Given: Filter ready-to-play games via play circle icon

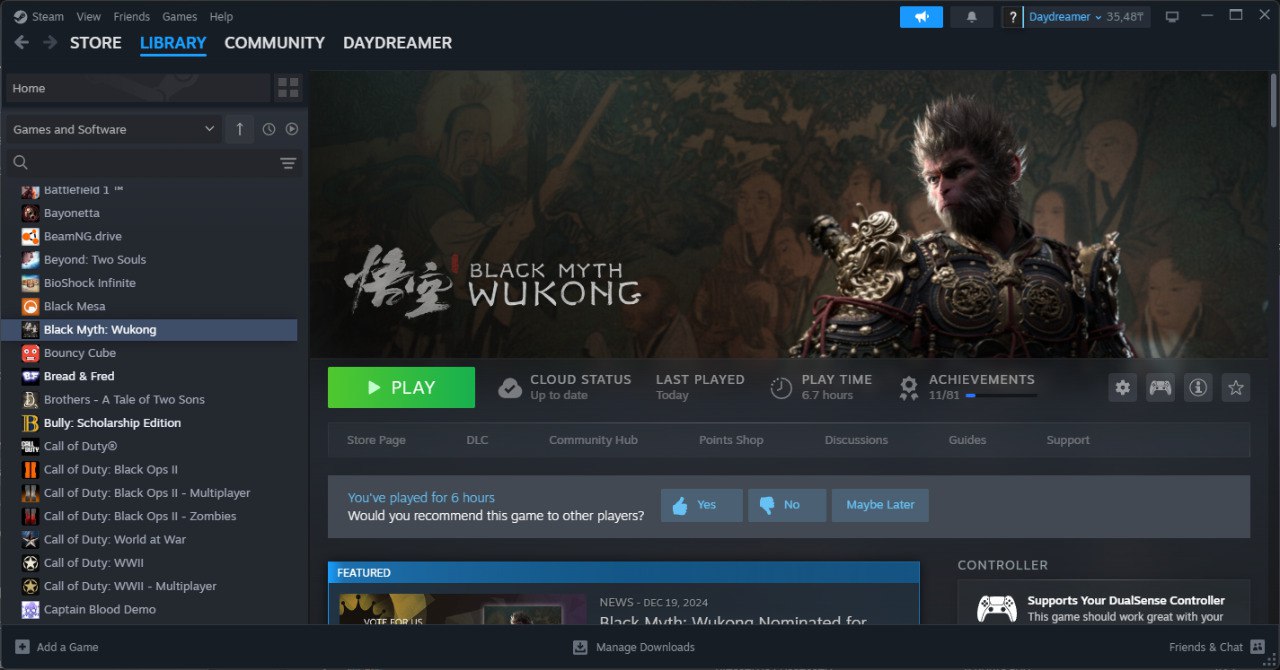Looking at the screenshot, I should click(x=292, y=129).
